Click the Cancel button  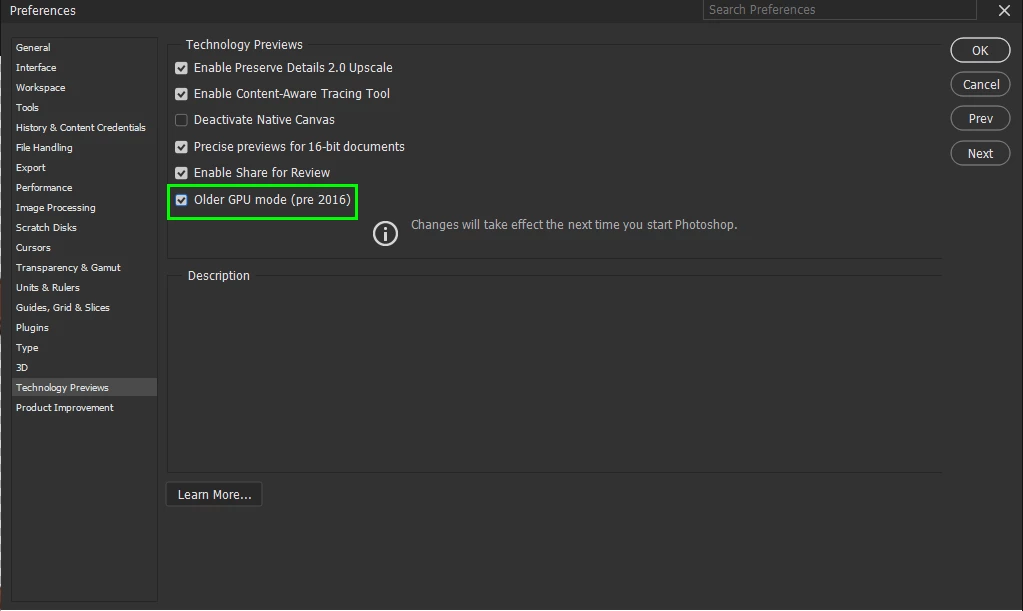[980, 84]
